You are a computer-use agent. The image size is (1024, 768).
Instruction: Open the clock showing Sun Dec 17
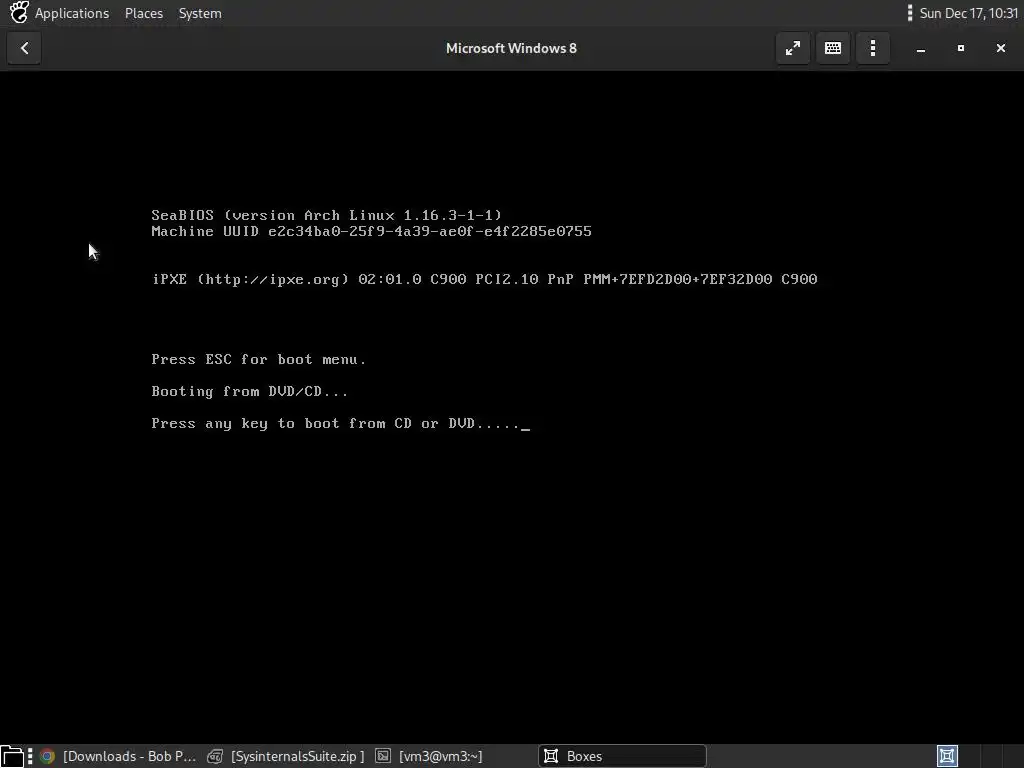[968, 13]
